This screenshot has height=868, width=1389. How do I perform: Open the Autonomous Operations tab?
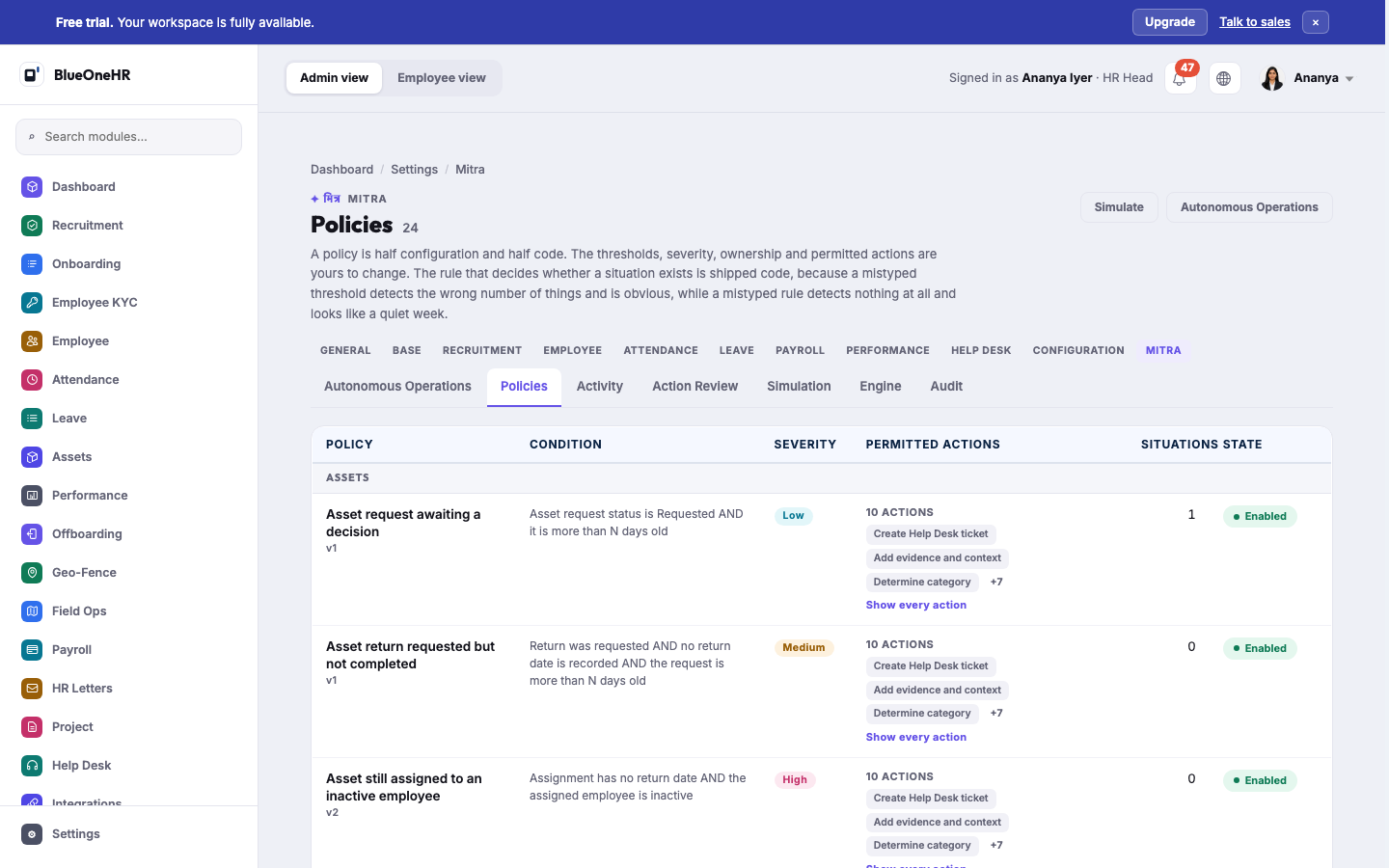pyautogui.click(x=397, y=387)
